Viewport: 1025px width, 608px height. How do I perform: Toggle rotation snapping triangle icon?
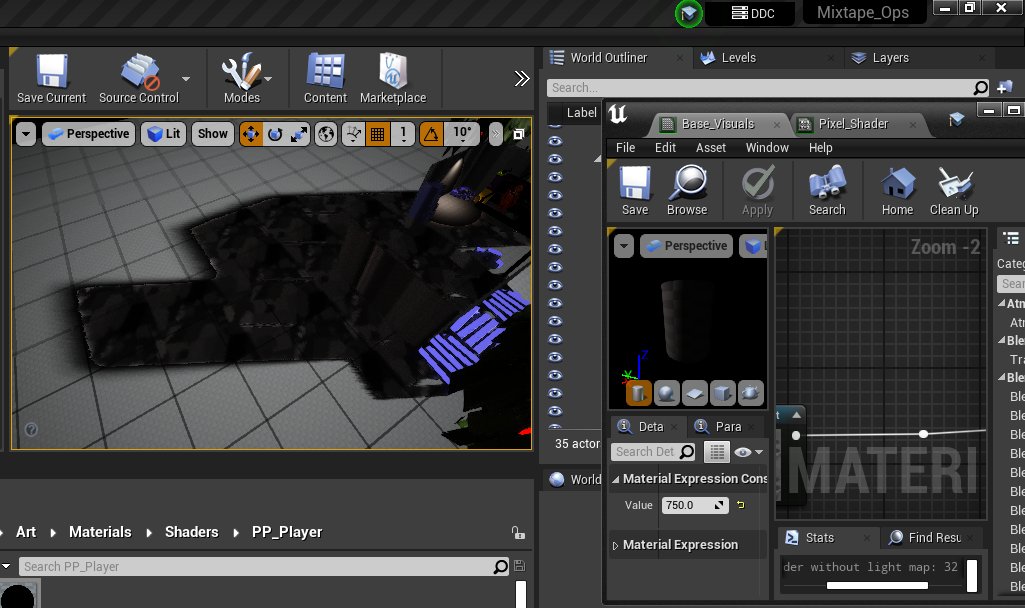click(431, 134)
